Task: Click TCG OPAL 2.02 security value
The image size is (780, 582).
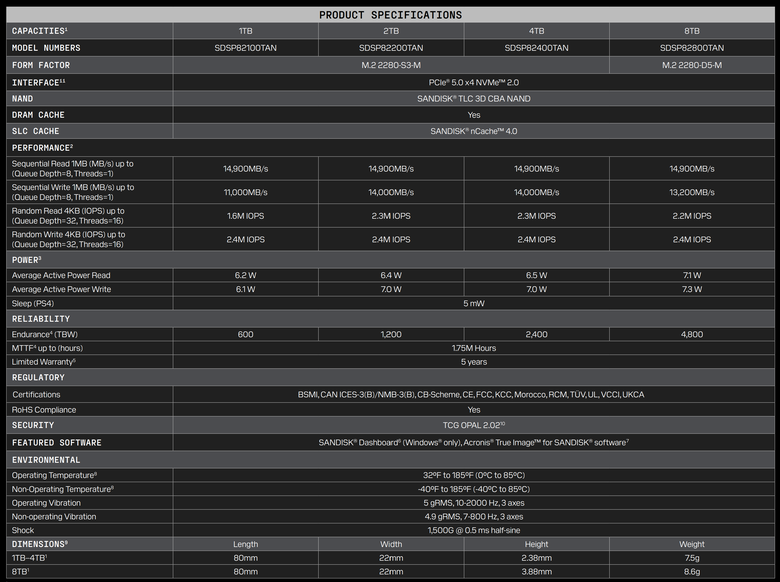Action: 474,425
